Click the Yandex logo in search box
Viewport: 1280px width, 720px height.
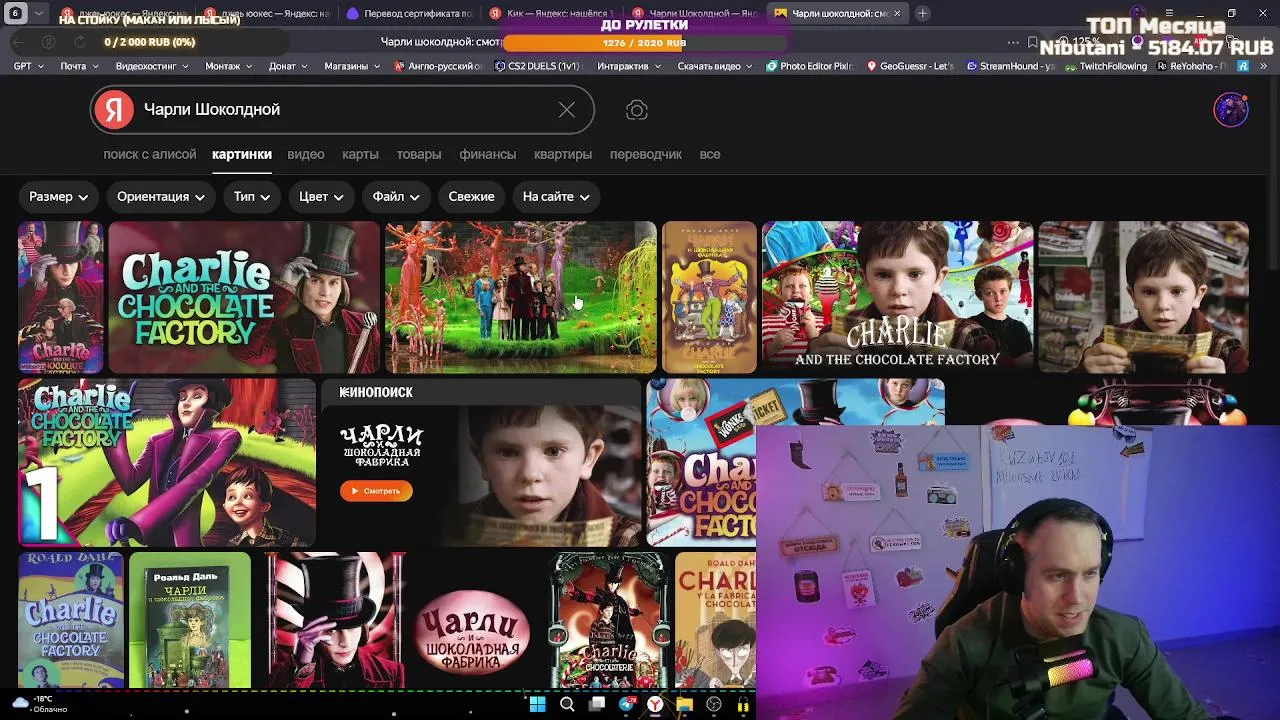coord(115,110)
